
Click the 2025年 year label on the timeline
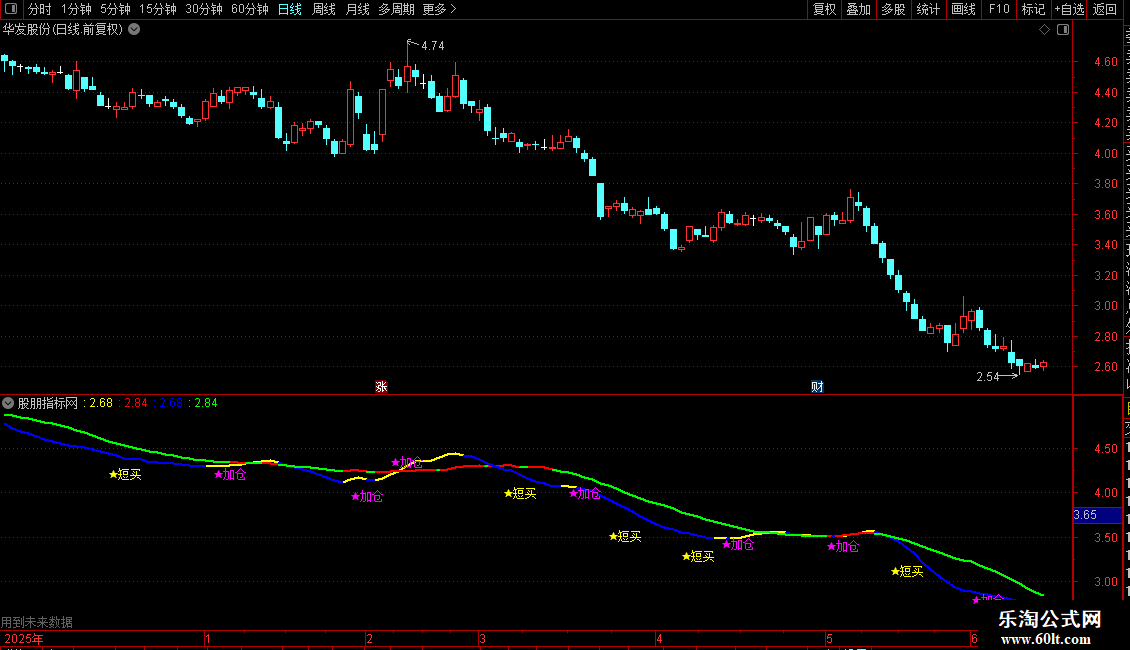tap(23, 638)
